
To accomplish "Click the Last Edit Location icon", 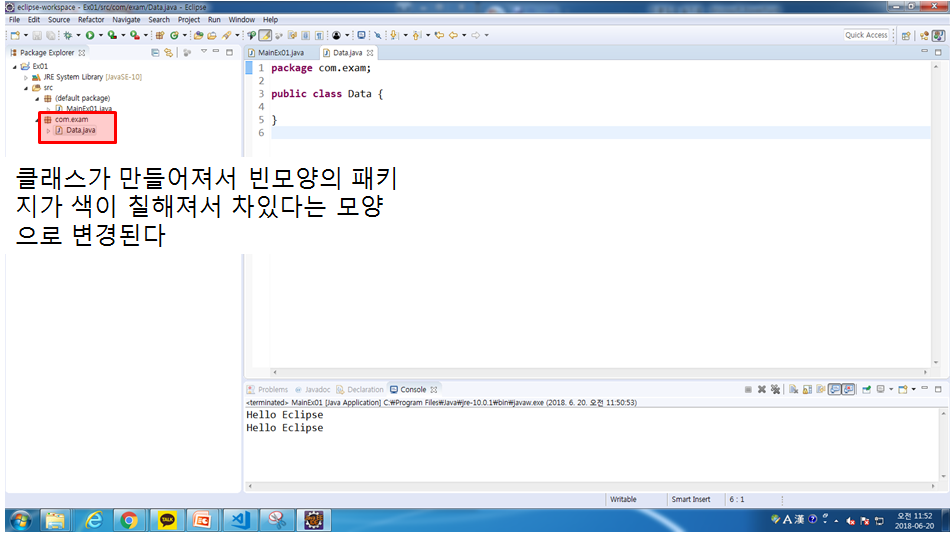I will coord(439,35).
